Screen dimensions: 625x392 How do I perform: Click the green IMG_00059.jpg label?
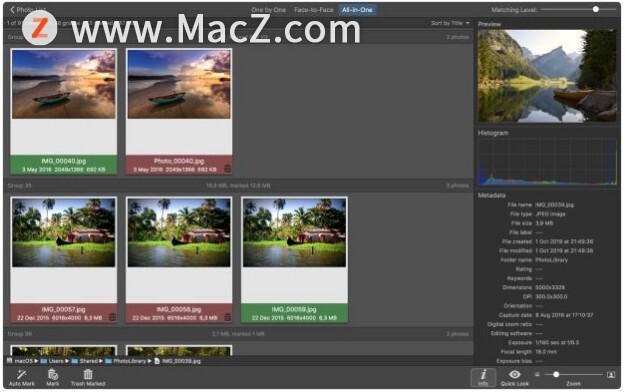[295, 313]
